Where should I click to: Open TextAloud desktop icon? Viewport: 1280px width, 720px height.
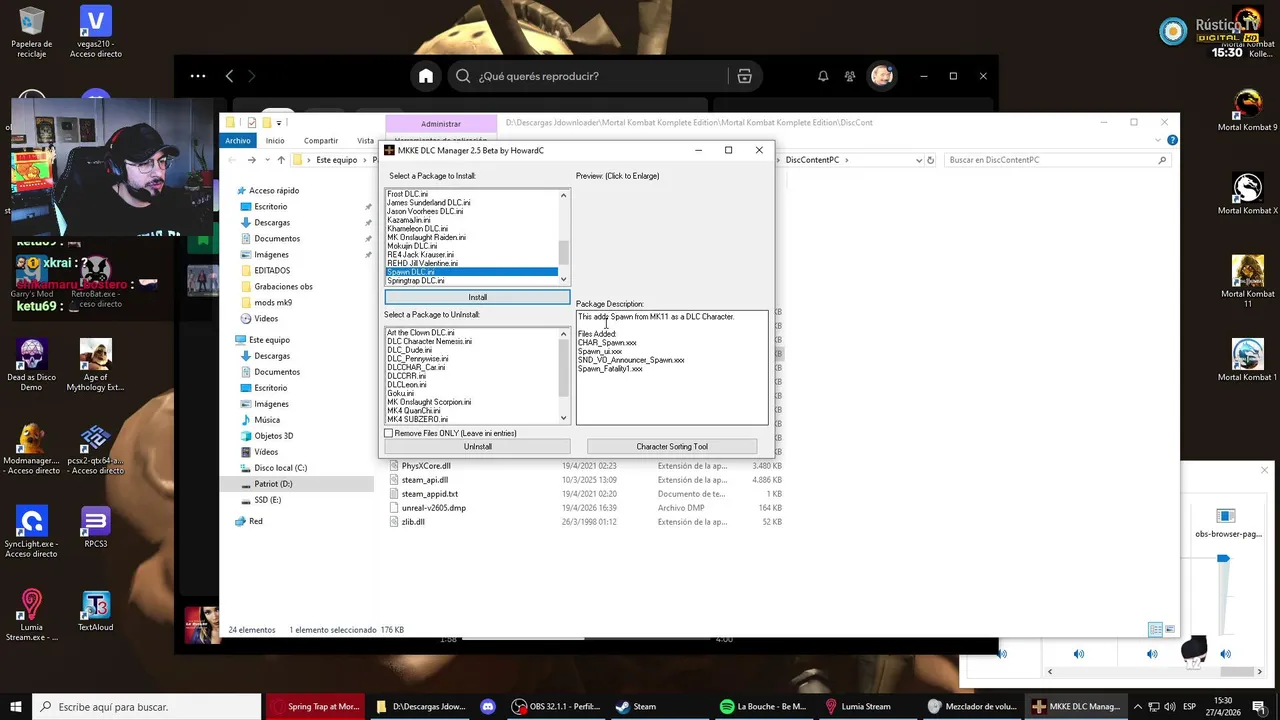coord(96,611)
